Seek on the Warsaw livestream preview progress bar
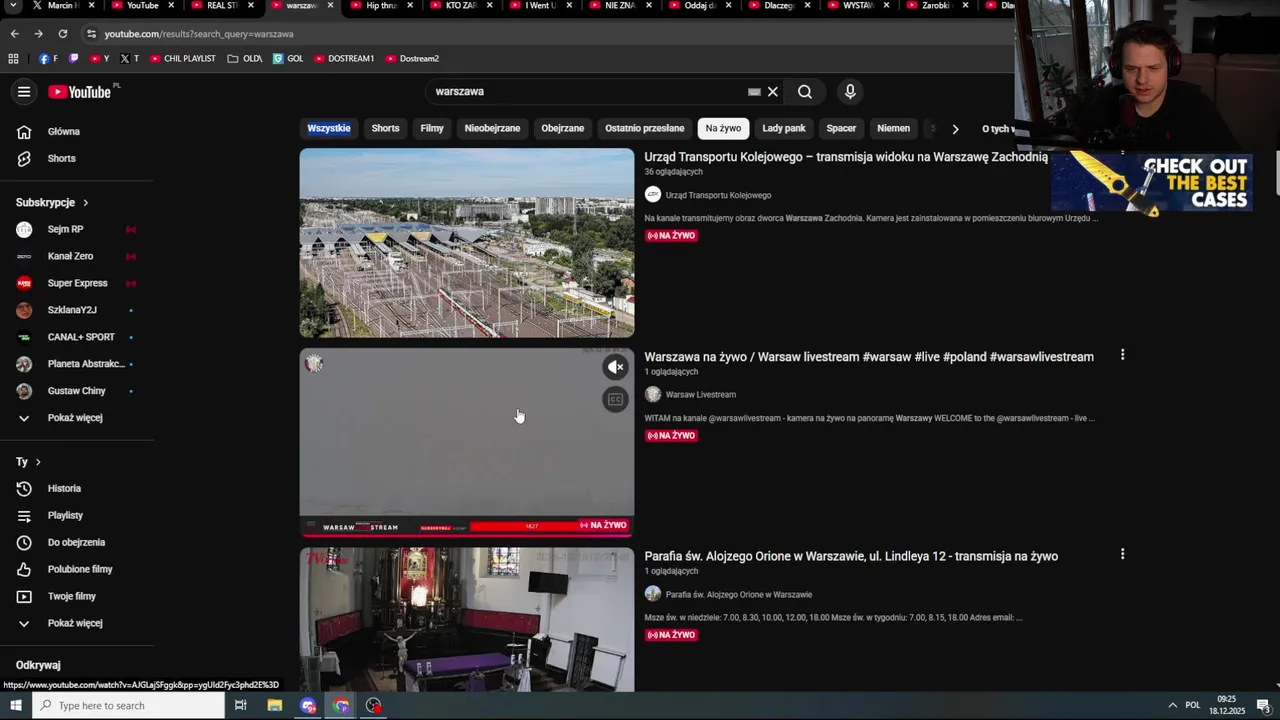 point(467,536)
